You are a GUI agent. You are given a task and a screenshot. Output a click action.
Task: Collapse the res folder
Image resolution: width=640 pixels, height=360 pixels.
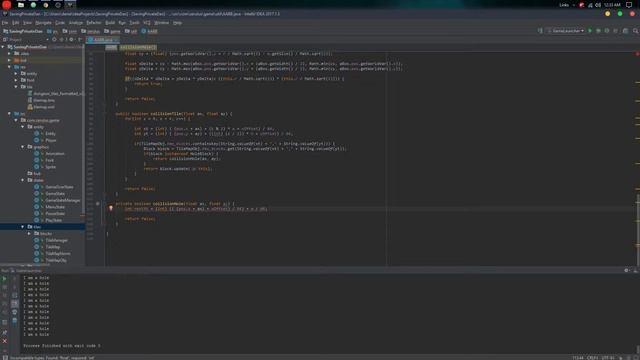coord(10,67)
